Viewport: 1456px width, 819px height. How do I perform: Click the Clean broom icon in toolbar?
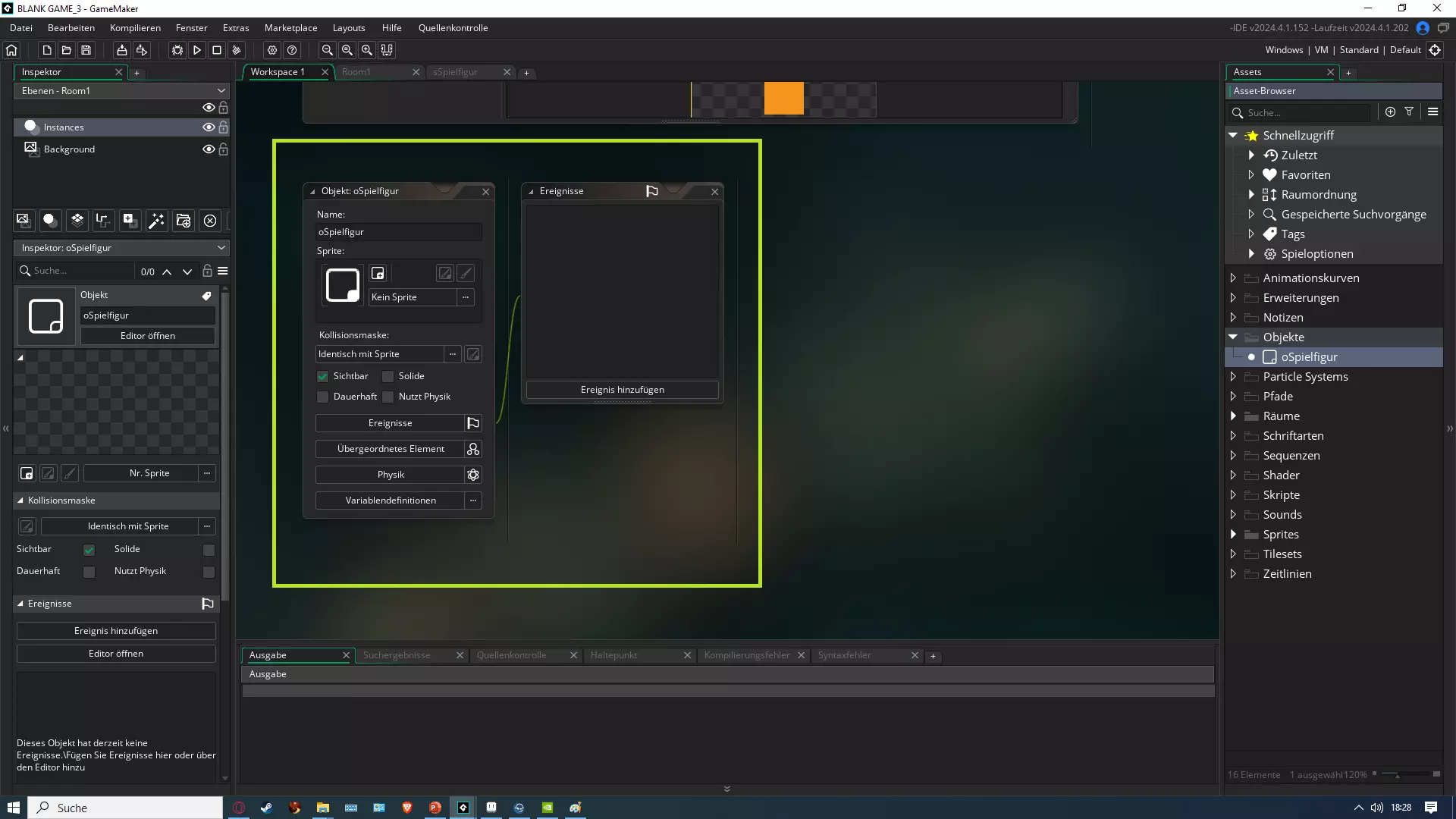pyautogui.click(x=237, y=50)
